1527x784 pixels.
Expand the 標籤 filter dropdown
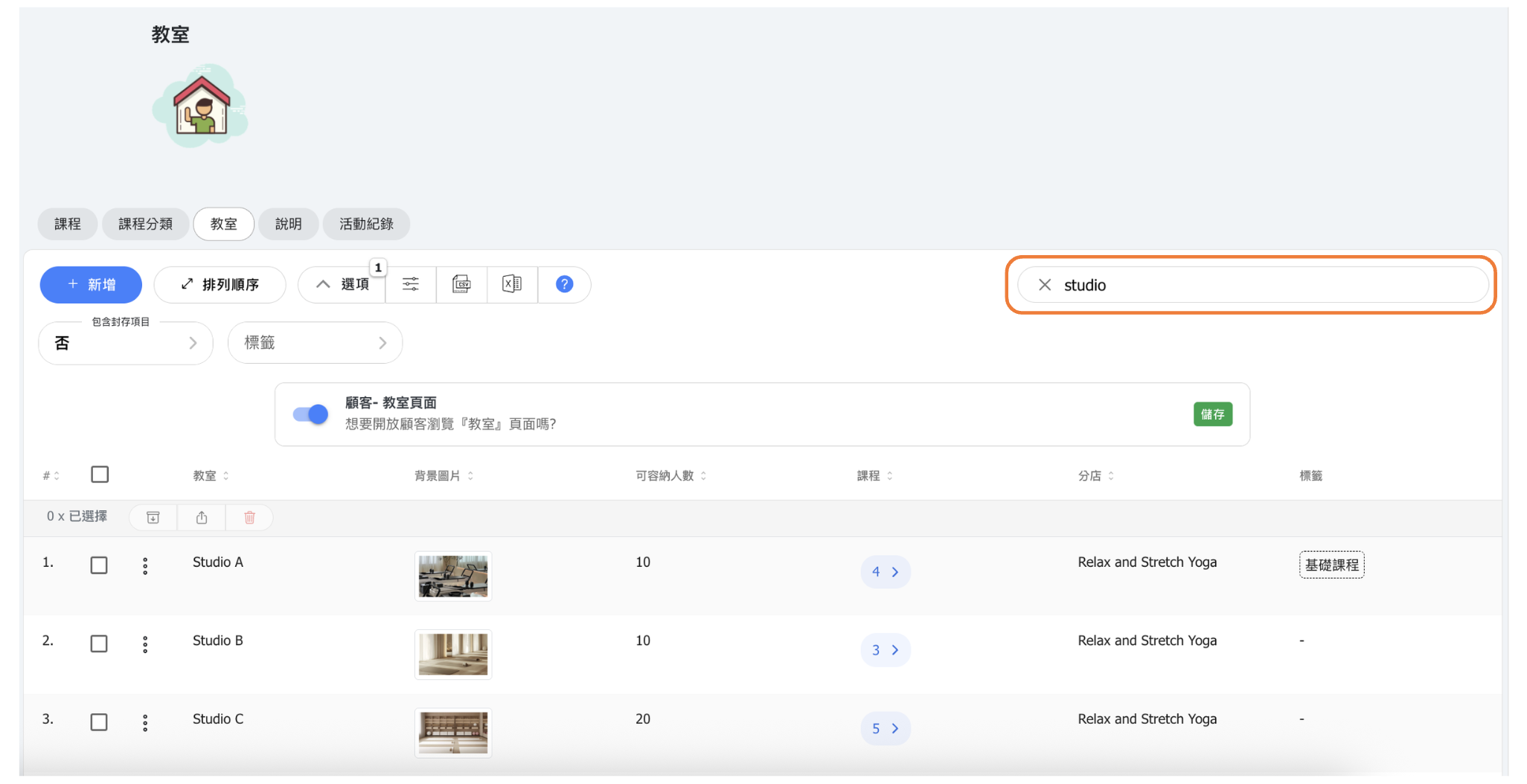click(315, 343)
